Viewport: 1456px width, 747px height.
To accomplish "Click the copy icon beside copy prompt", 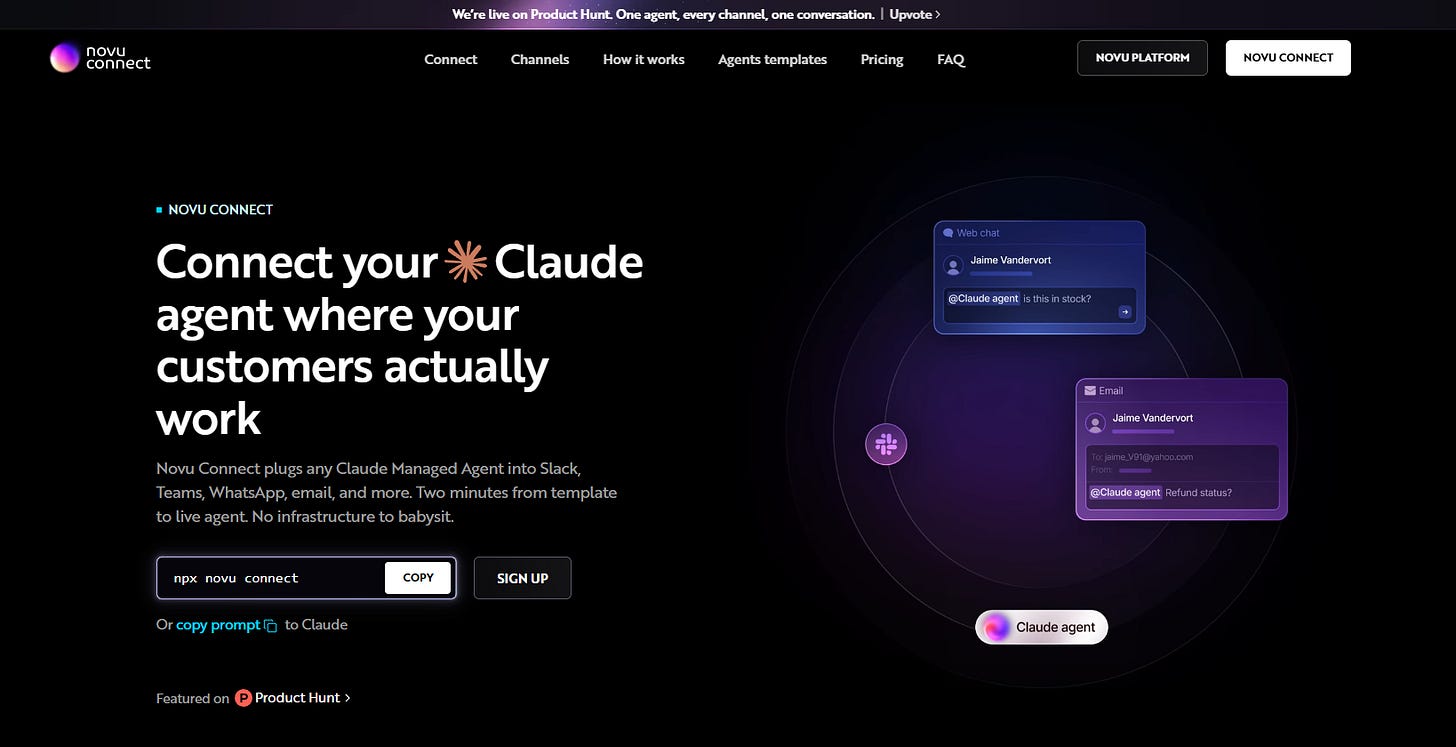I will (270, 626).
